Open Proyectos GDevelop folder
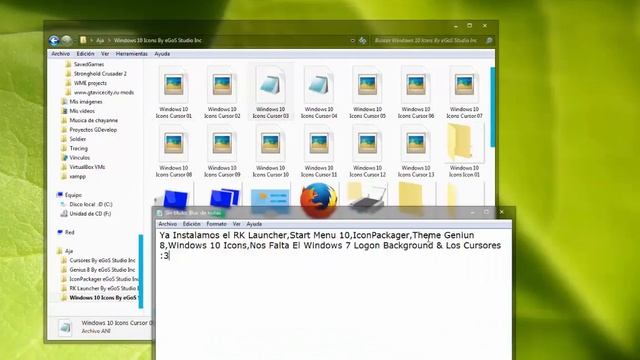640x360 pixels. point(89,130)
